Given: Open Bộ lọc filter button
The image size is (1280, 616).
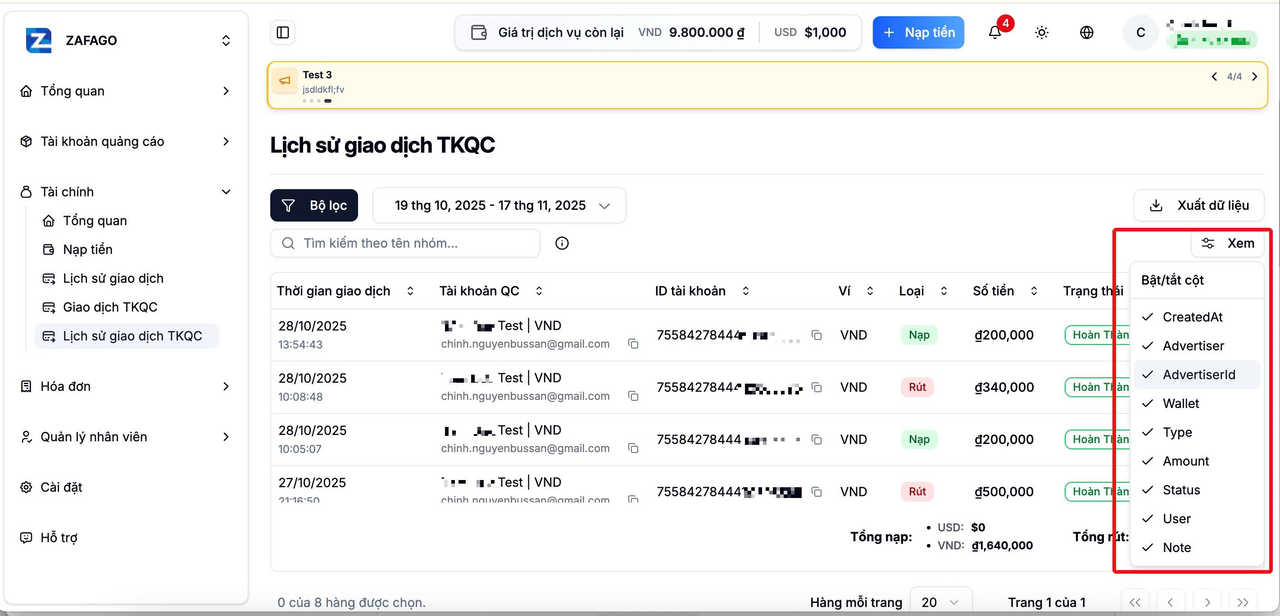Looking at the screenshot, I should 314,205.
